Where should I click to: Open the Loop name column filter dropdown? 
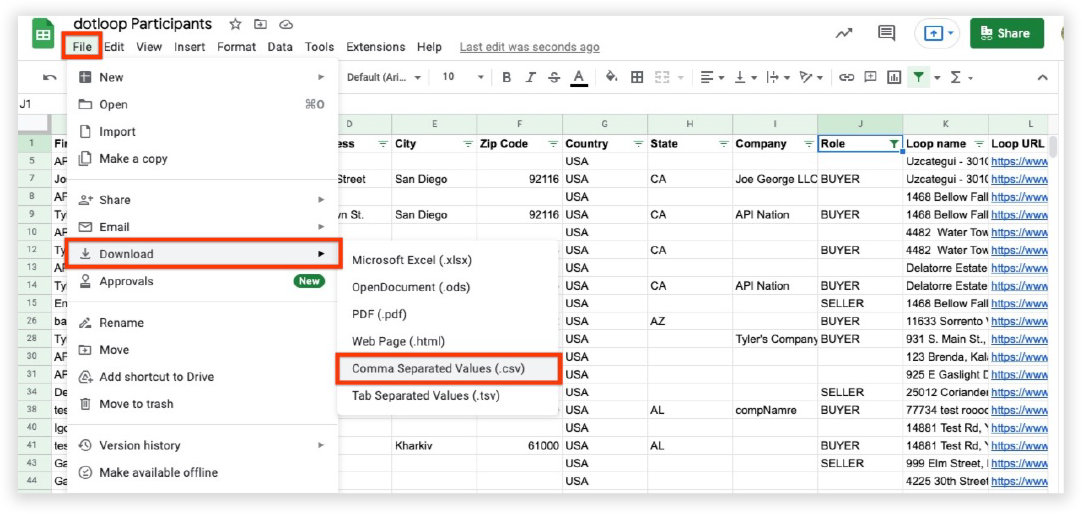pos(979,144)
